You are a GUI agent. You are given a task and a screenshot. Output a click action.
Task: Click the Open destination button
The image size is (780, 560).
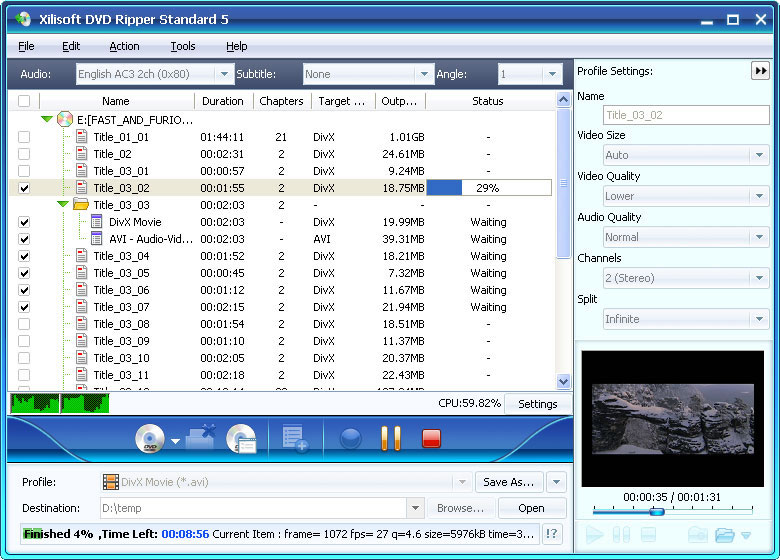pos(531,508)
